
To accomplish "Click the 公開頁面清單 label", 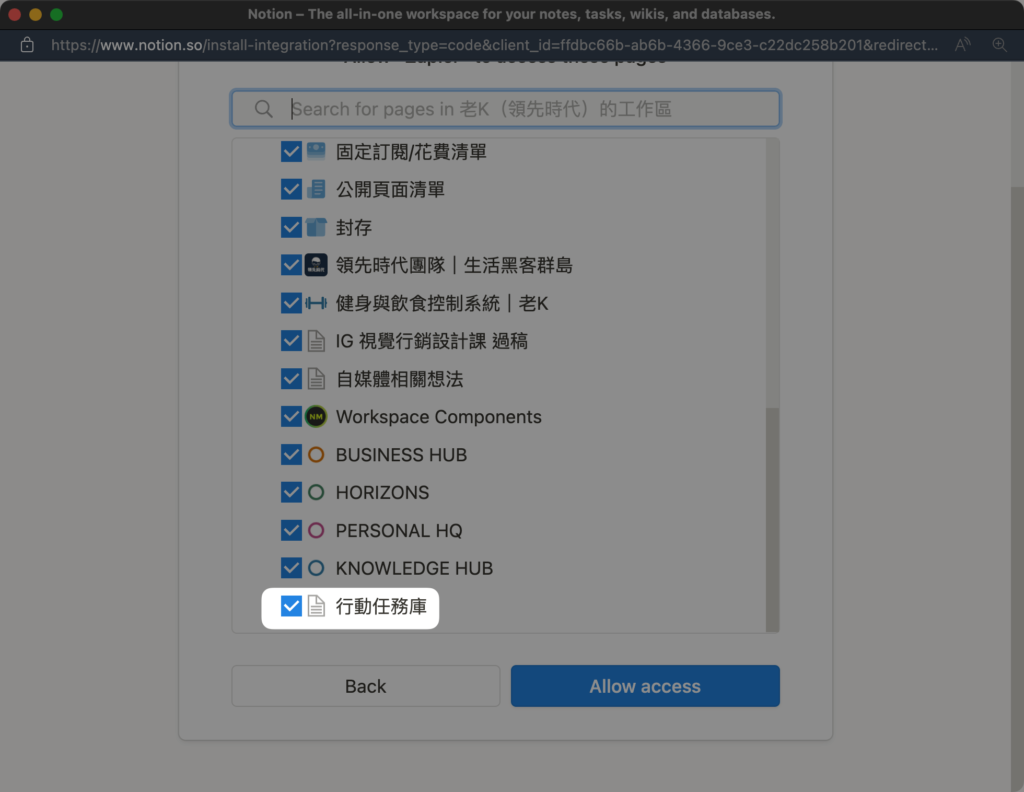I will (390, 190).
